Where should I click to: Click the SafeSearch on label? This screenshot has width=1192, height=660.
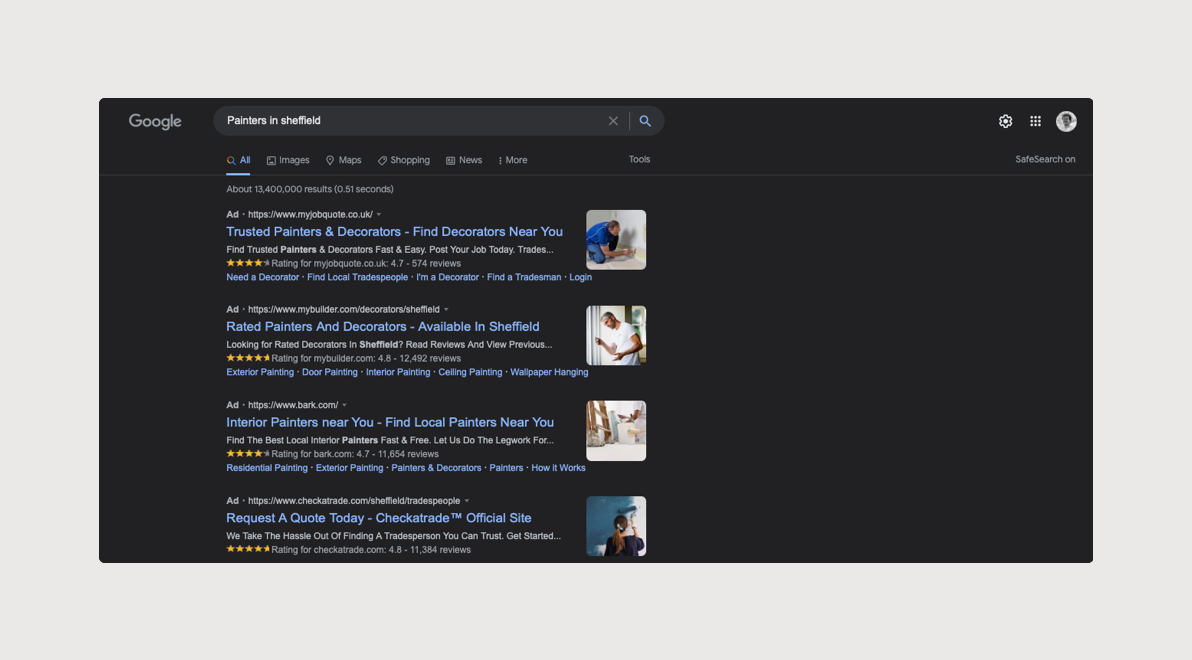1045,160
